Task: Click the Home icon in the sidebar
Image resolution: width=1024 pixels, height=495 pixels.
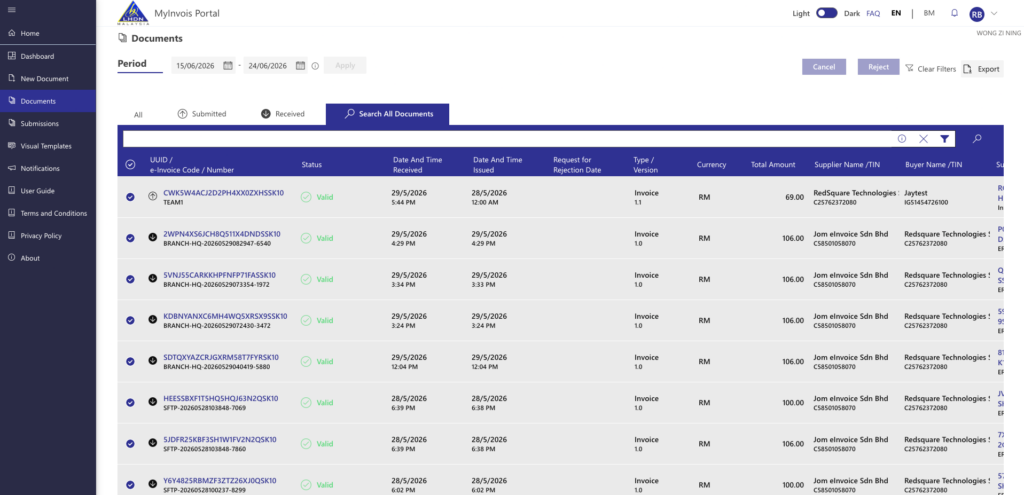Action: click(x=12, y=33)
